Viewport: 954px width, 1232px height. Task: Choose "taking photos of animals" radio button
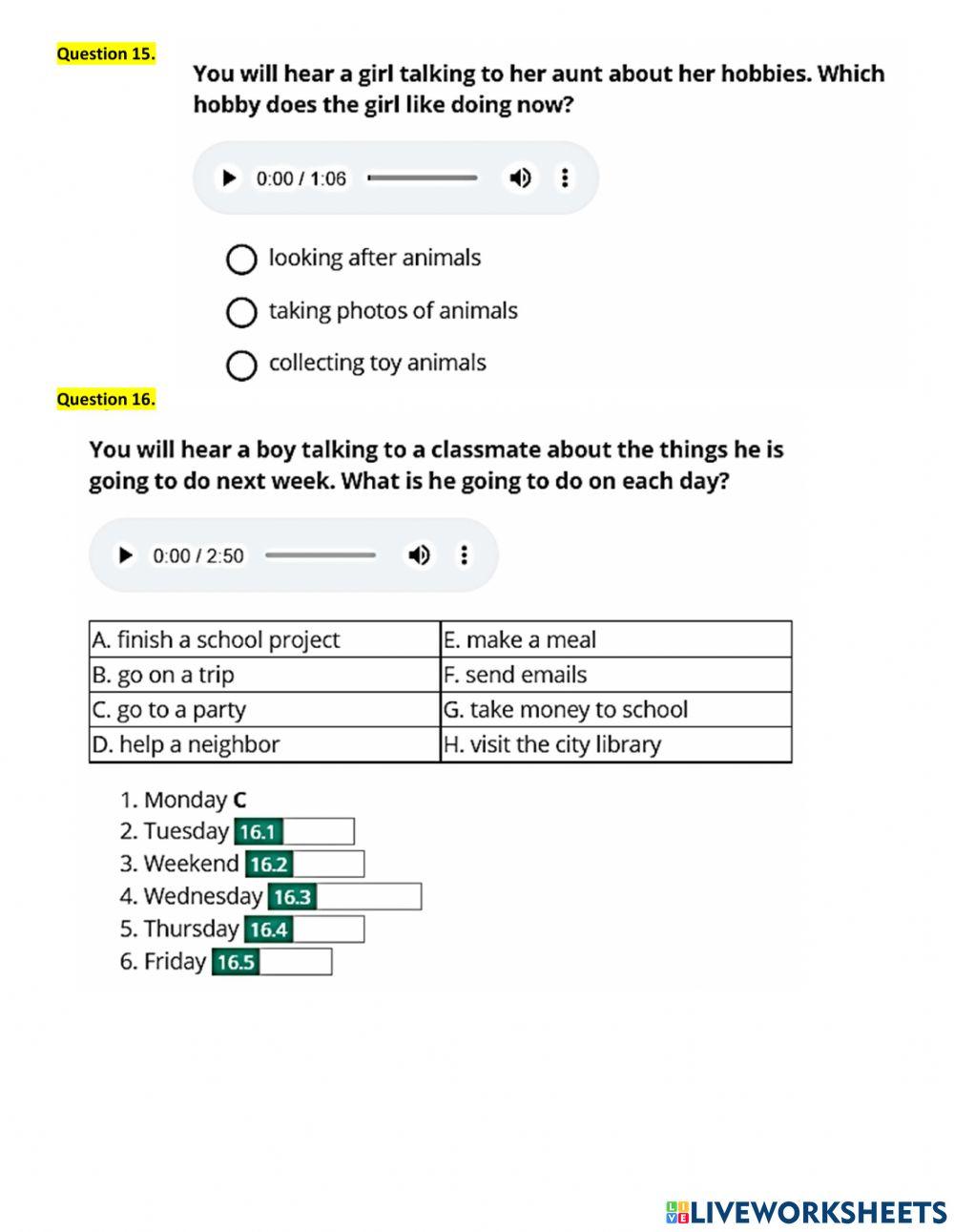pos(241,312)
